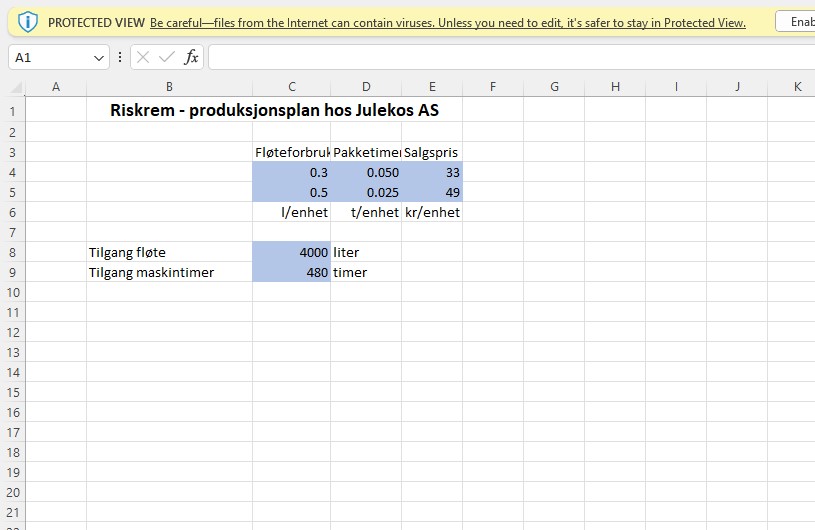This screenshot has width=815, height=530.
Task: Click cell with value 0.3
Action: [292, 172]
